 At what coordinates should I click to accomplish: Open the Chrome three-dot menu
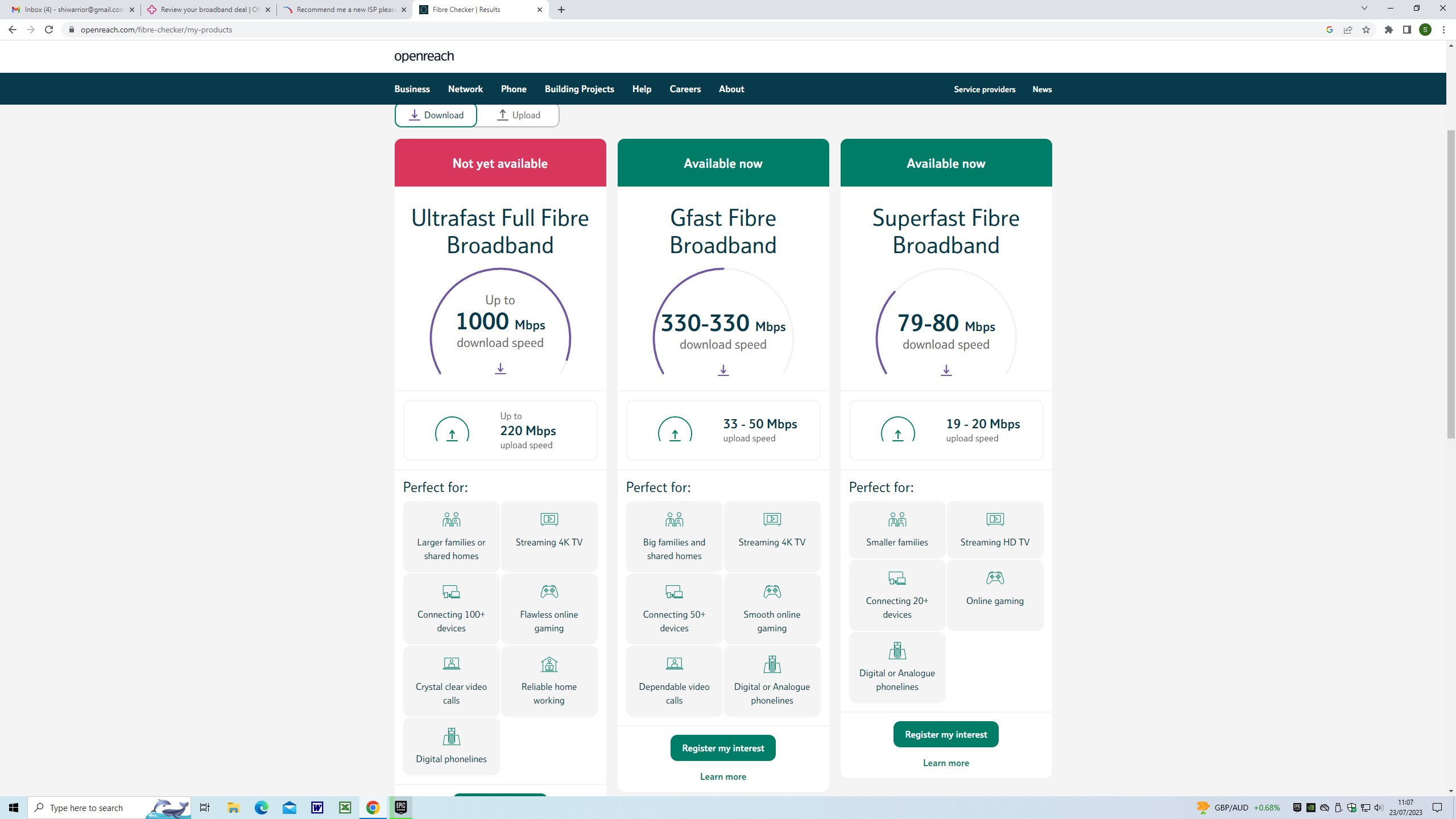(x=1443, y=30)
